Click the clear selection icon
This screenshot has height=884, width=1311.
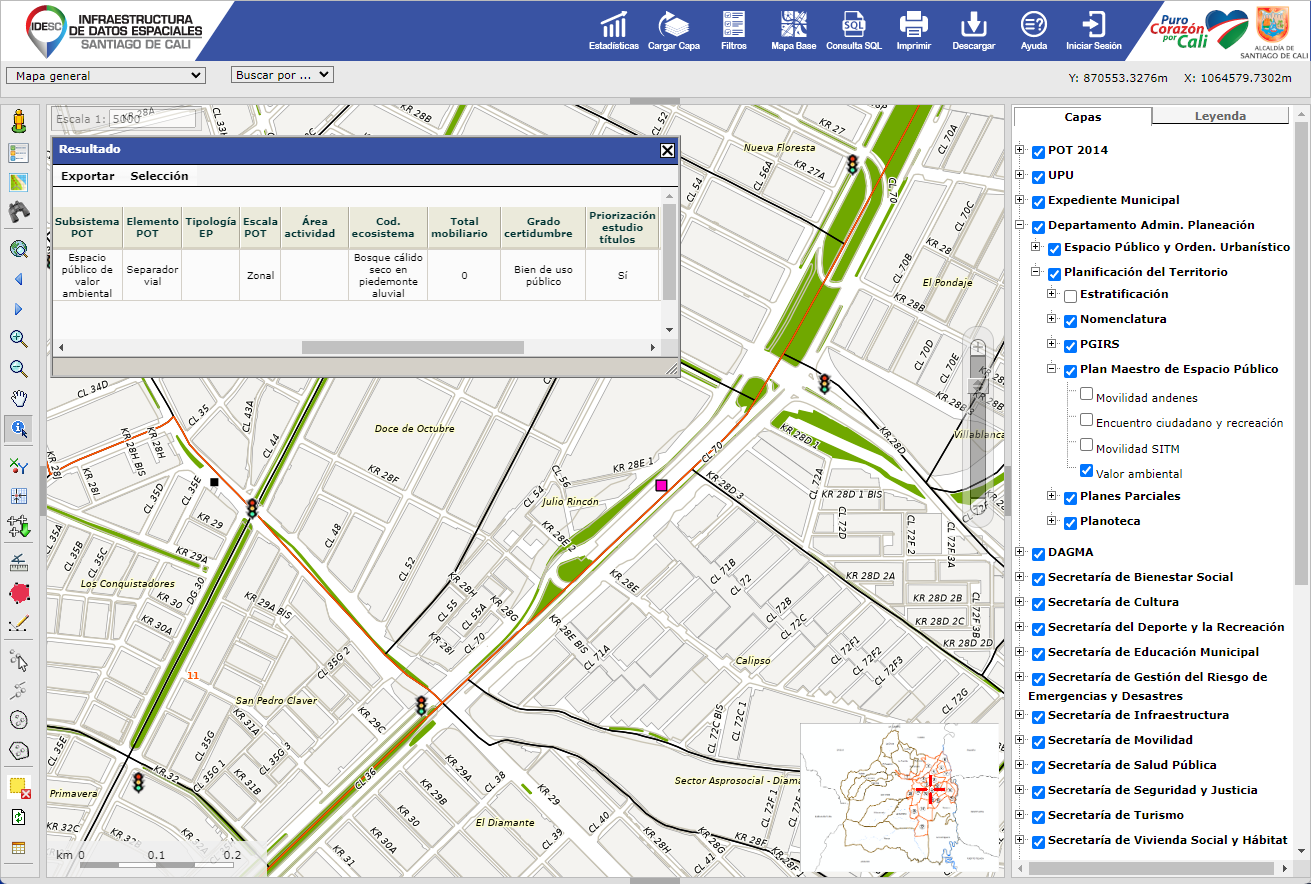[x=18, y=787]
